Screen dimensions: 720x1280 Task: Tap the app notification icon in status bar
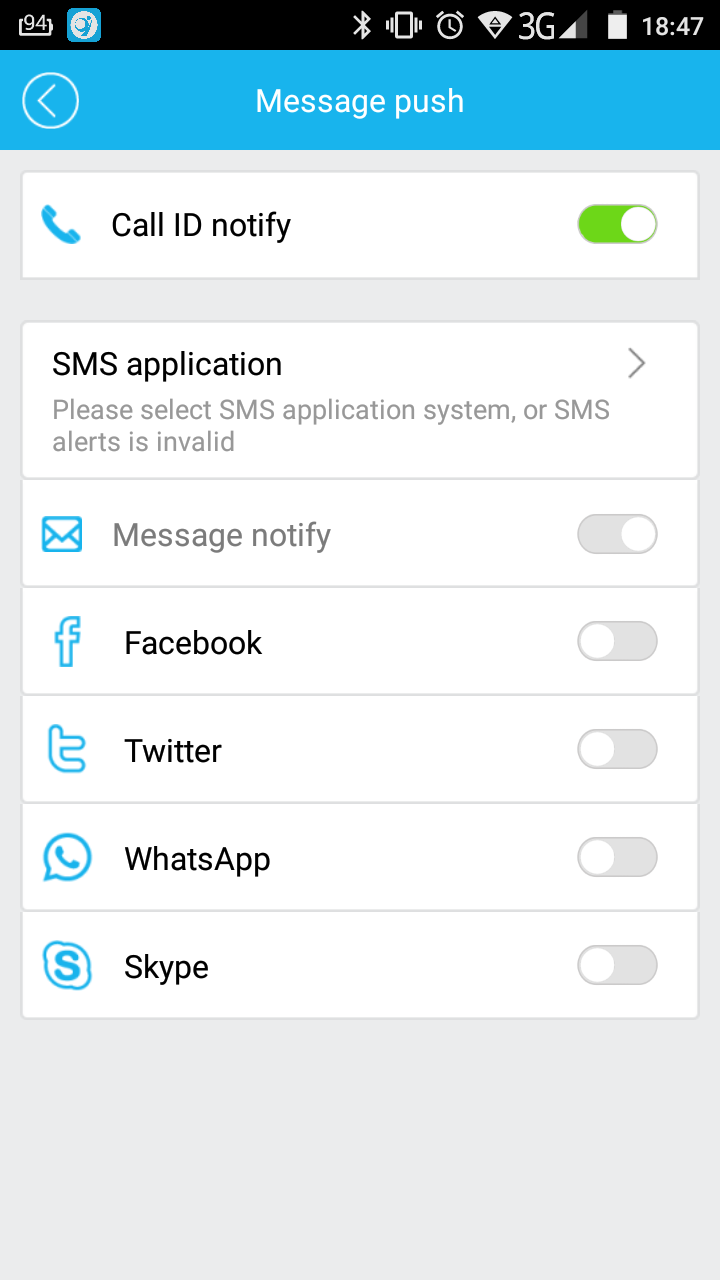pos(84,25)
